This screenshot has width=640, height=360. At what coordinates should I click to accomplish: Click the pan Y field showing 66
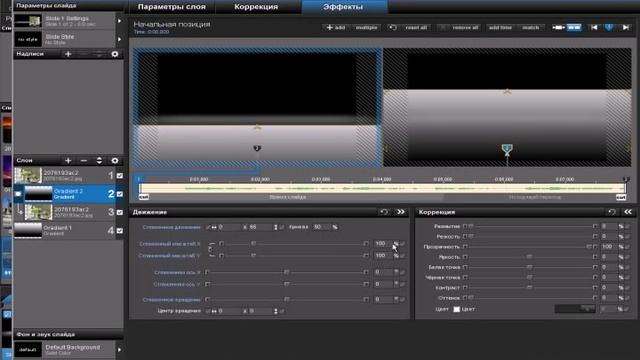pyautogui.click(x=260, y=227)
